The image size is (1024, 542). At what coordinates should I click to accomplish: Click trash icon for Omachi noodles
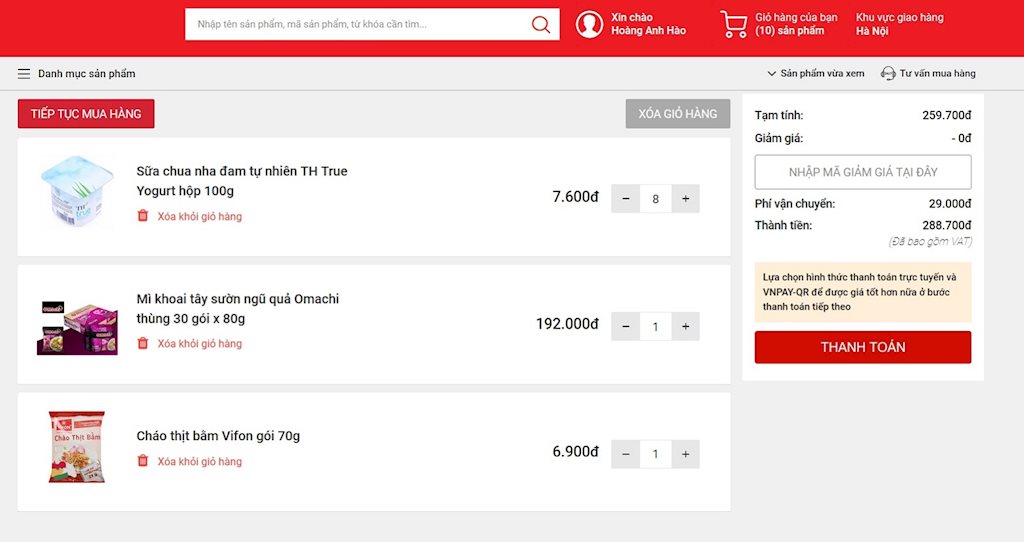(x=143, y=344)
